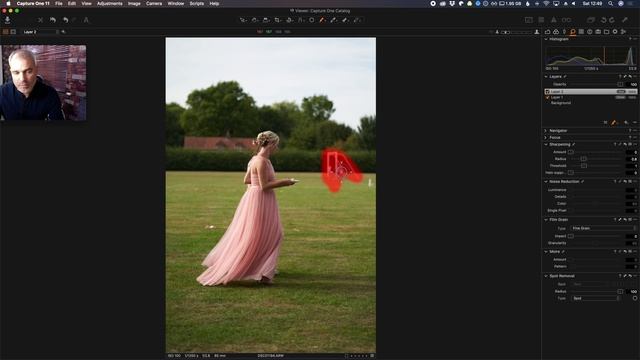The height and width of the screenshot is (360, 640).
Task: Click the edit pencil icon in toolbar
Action: [625, 20]
